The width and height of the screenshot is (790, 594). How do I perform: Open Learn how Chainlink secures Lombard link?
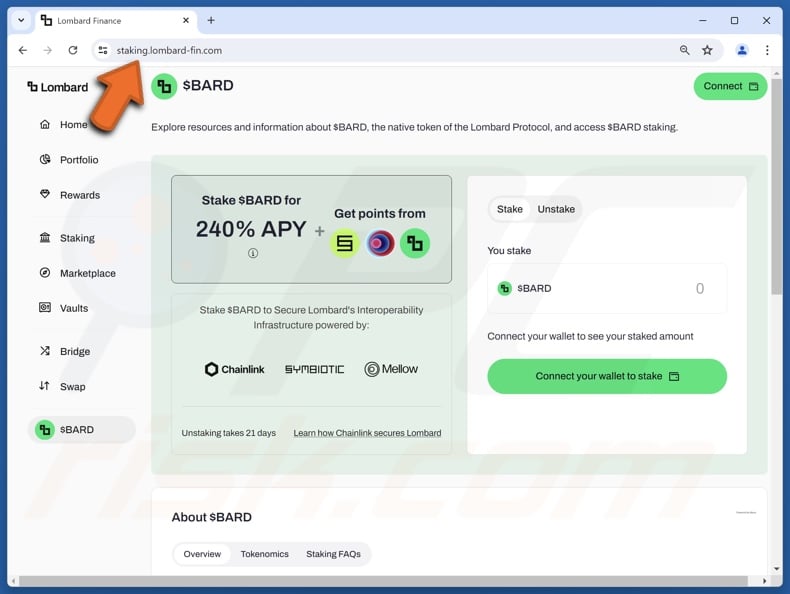click(x=367, y=433)
